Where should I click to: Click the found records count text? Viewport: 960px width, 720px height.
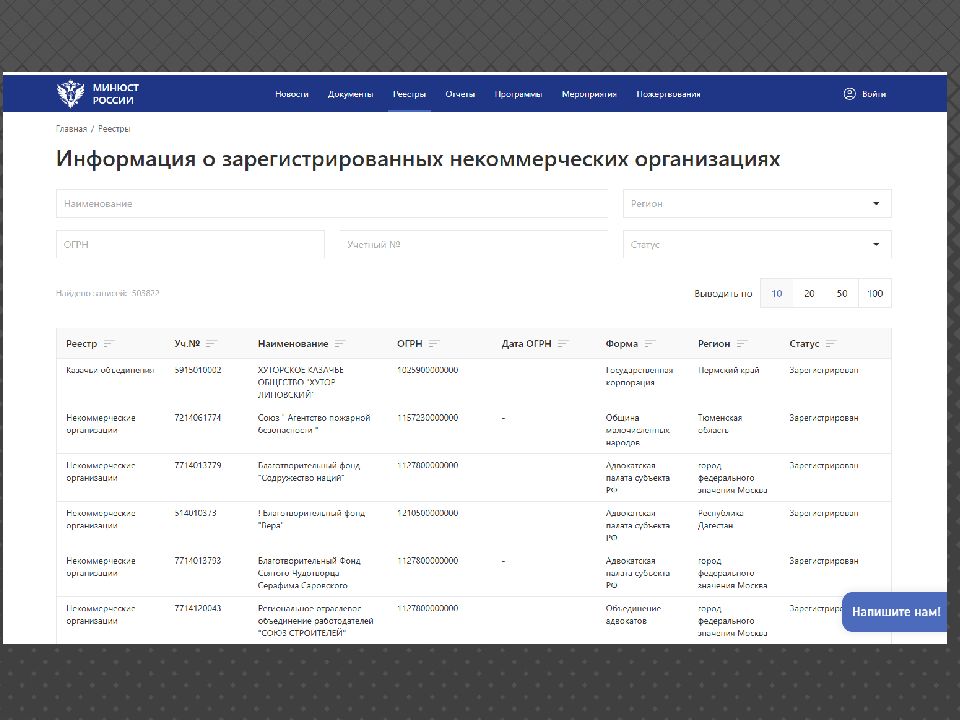(108, 293)
